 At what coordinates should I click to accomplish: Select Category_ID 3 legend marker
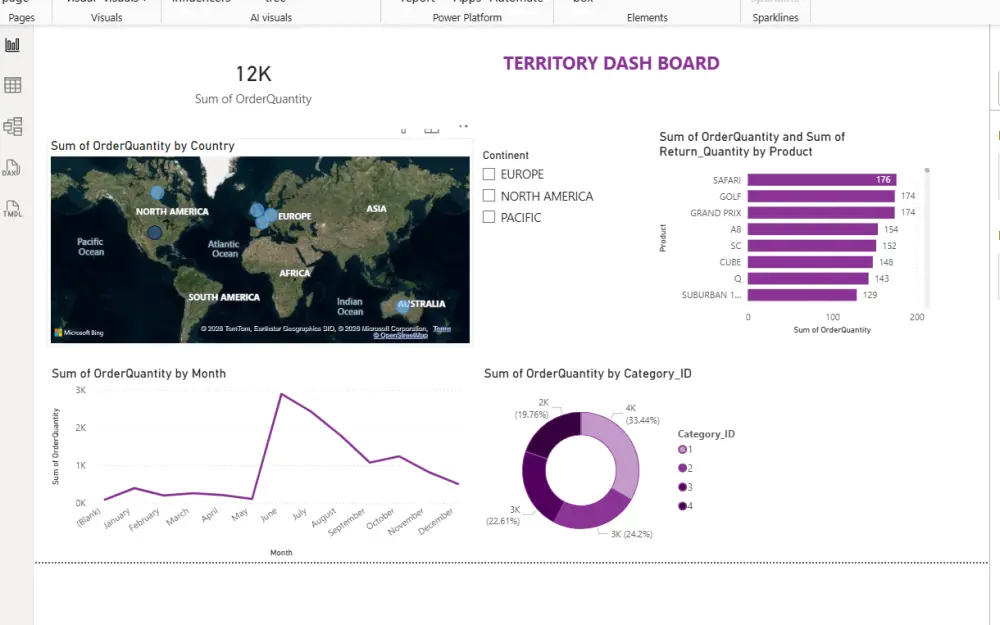[x=682, y=487]
